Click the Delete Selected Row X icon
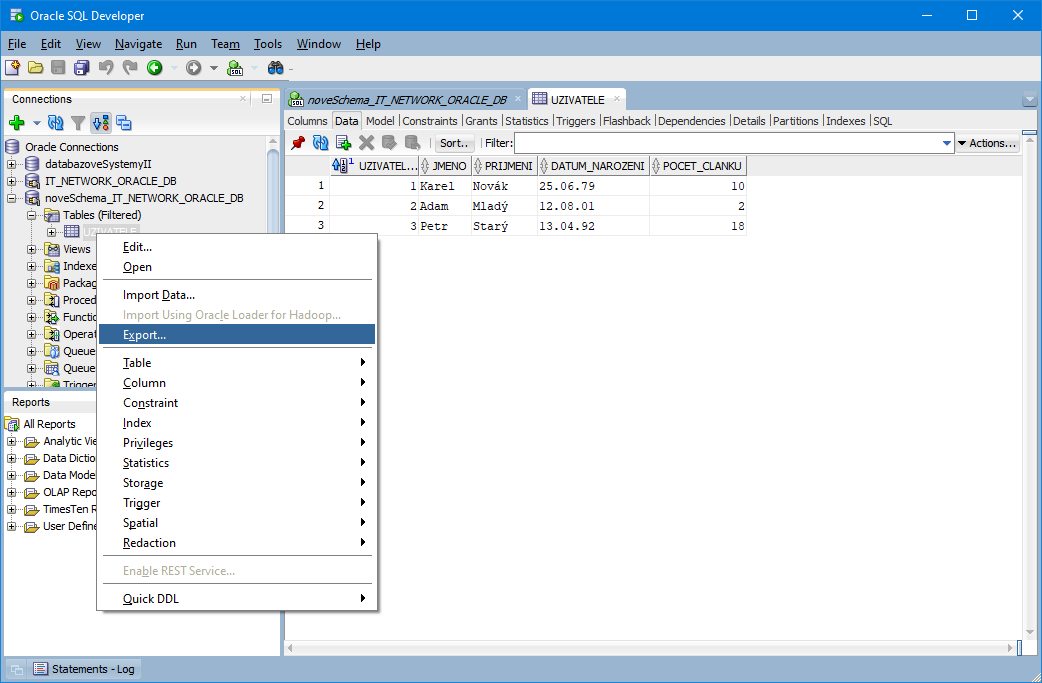This screenshot has width=1042, height=683. click(x=367, y=143)
